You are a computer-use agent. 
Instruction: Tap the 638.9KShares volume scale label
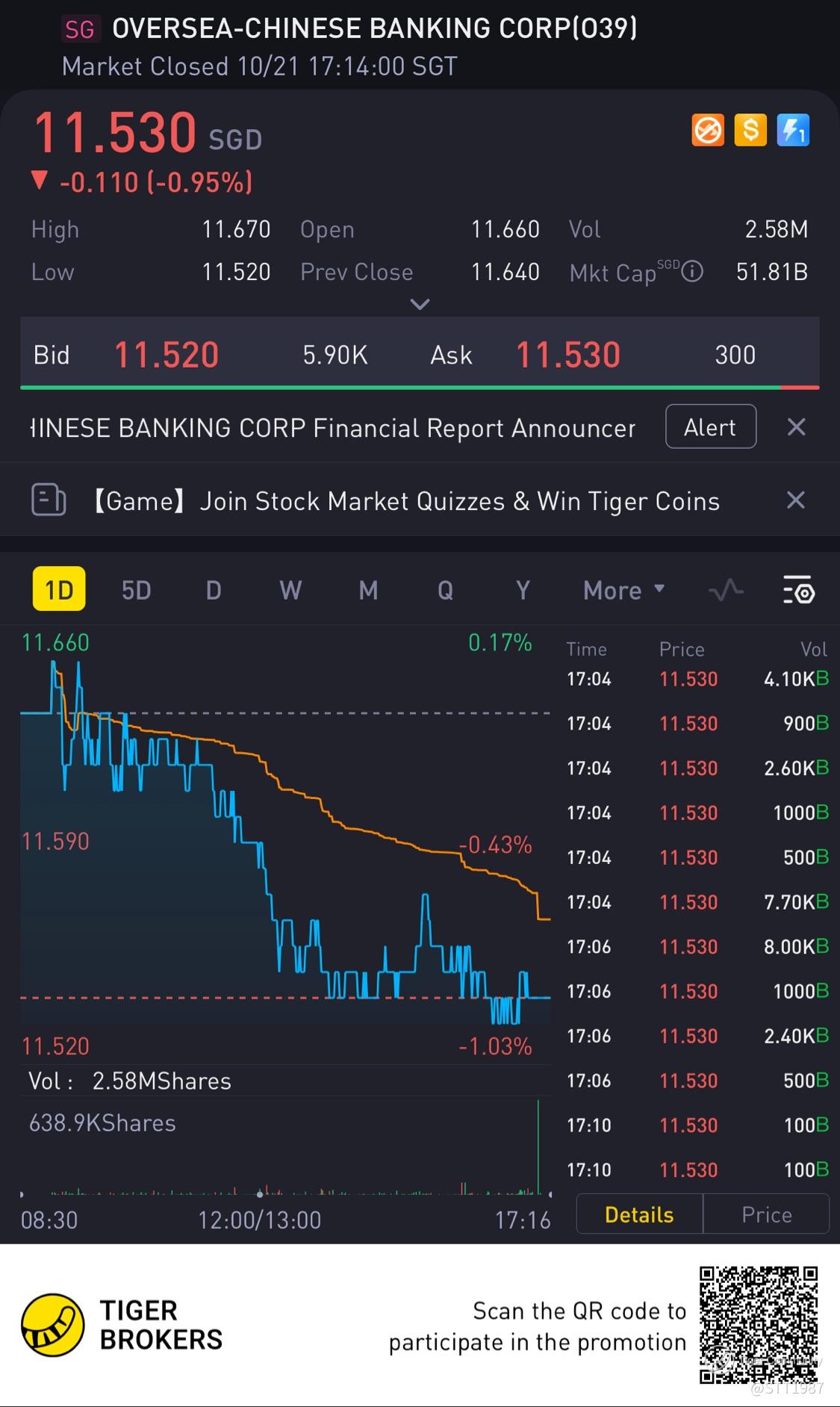[102, 1122]
